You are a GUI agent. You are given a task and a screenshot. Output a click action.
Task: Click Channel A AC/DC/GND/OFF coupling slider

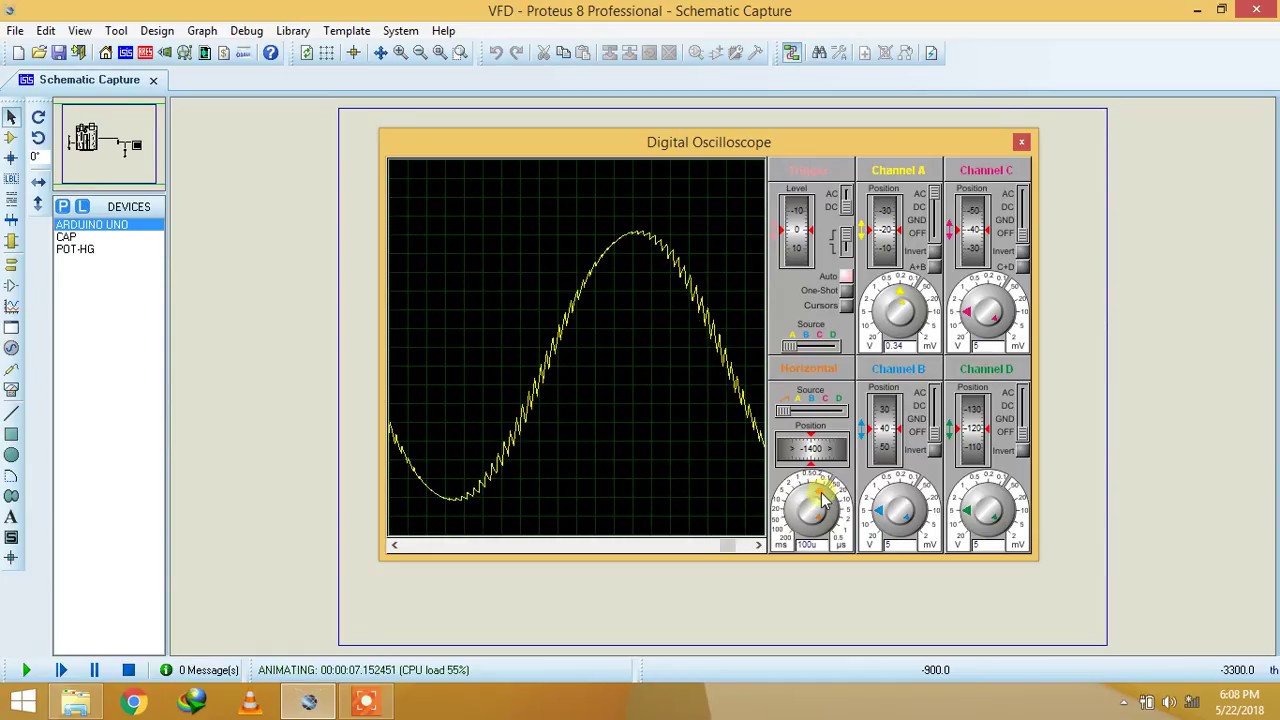click(935, 213)
